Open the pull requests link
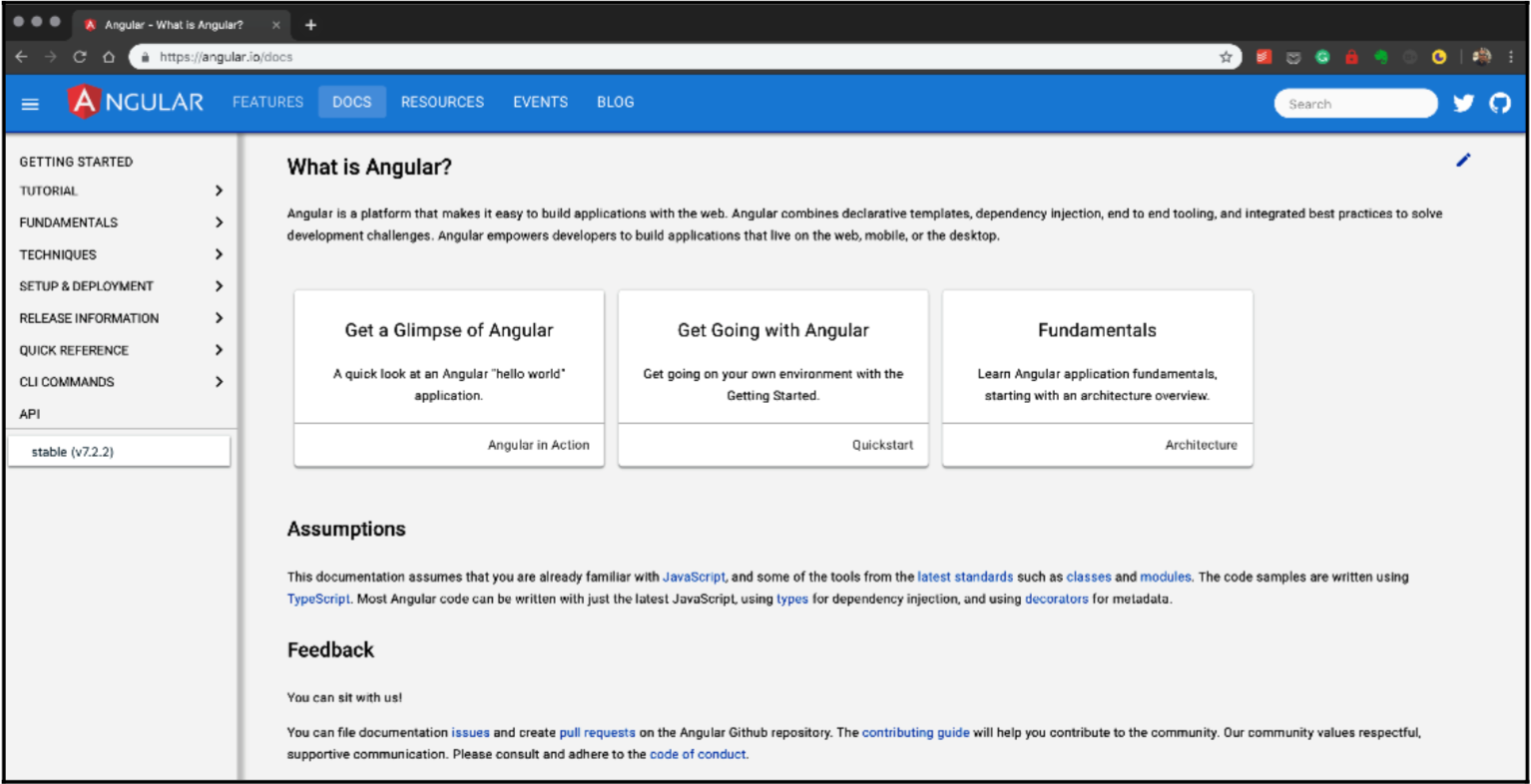Image resolution: width=1531 pixels, height=784 pixels. (x=597, y=732)
